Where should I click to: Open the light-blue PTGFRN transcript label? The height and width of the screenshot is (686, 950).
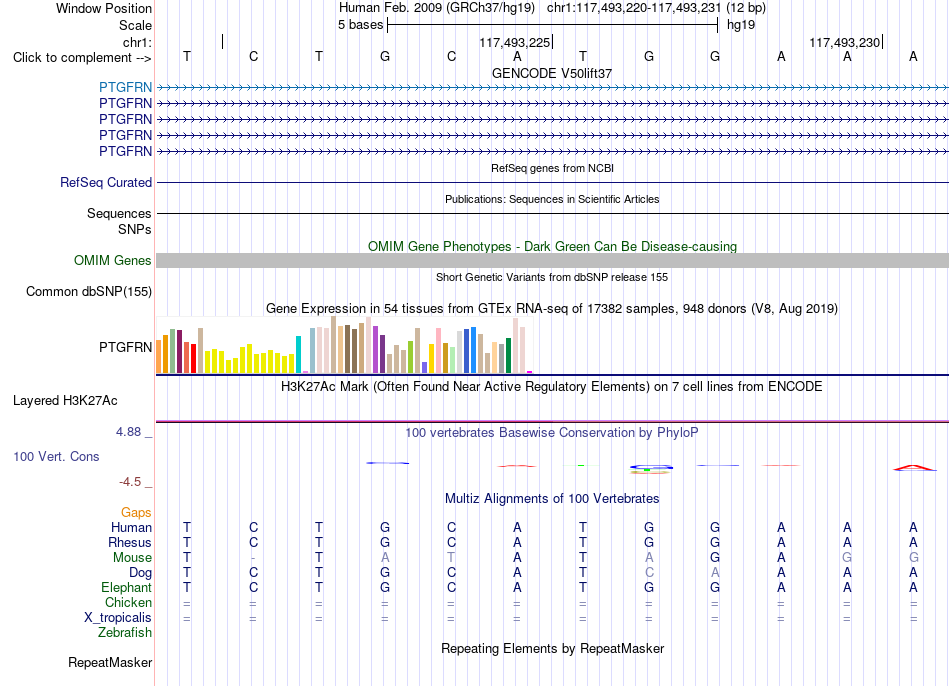click(125, 87)
